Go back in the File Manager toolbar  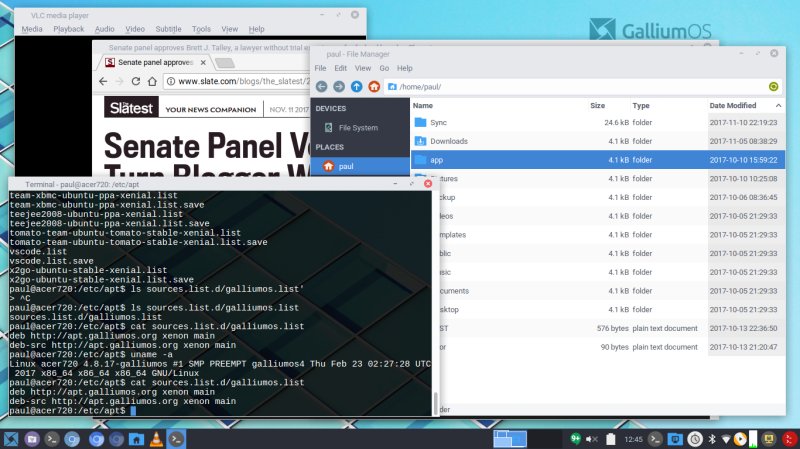pyautogui.click(x=321, y=87)
